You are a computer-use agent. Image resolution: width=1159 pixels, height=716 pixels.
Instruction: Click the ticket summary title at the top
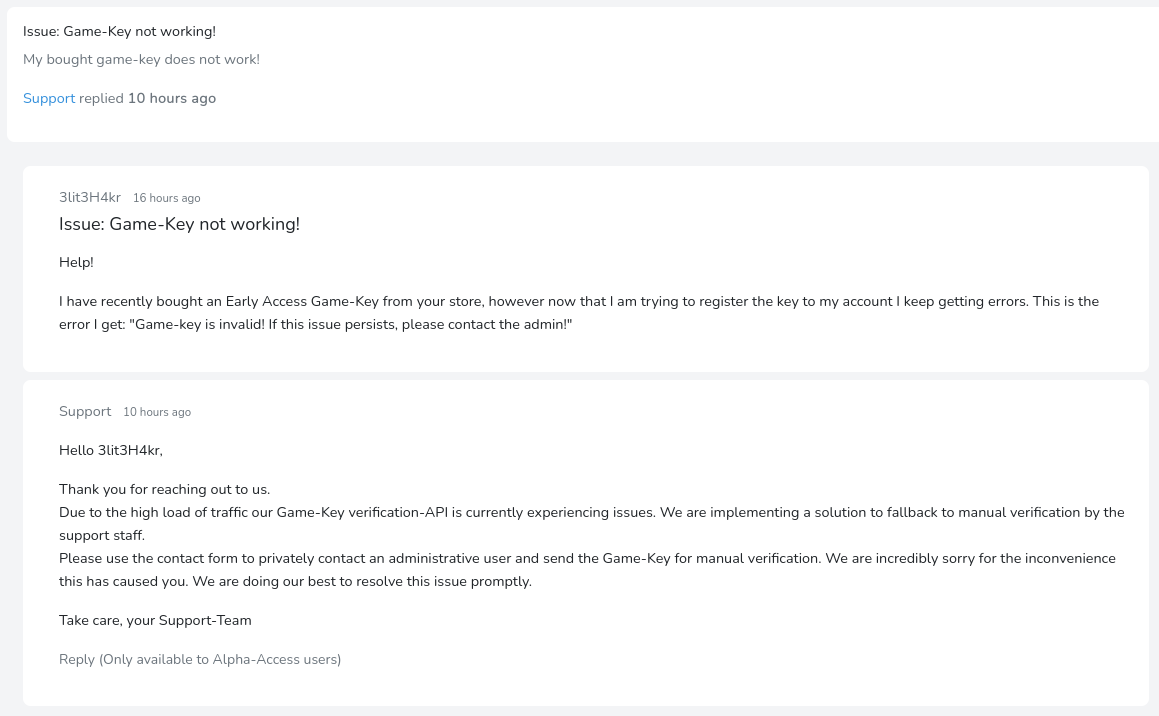click(119, 31)
